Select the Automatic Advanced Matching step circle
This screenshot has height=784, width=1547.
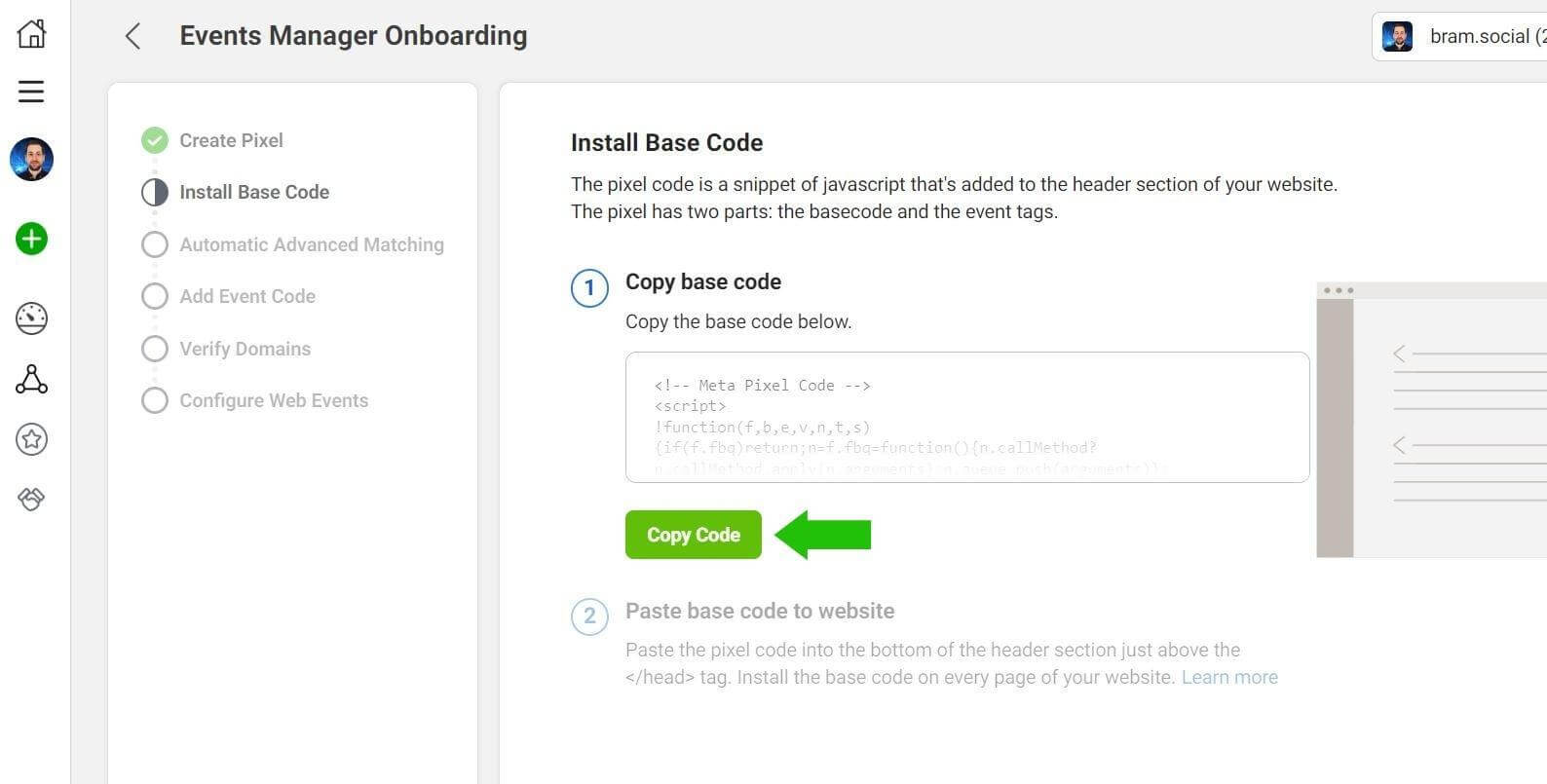(x=155, y=244)
